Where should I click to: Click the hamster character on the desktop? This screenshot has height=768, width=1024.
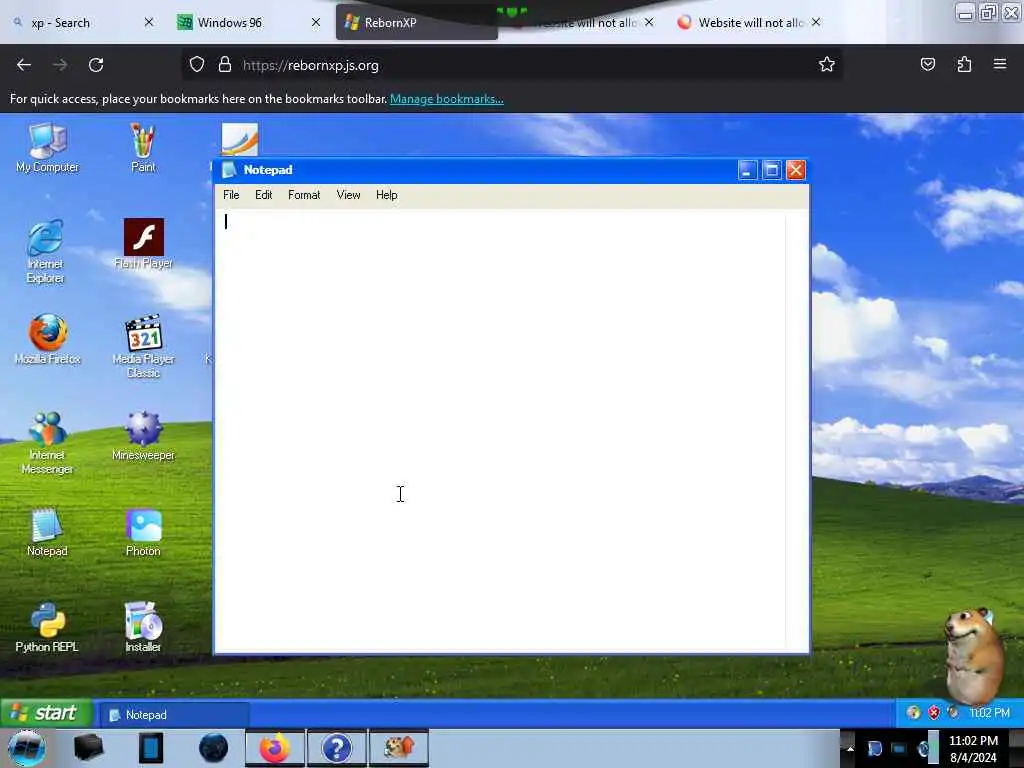[x=972, y=654]
